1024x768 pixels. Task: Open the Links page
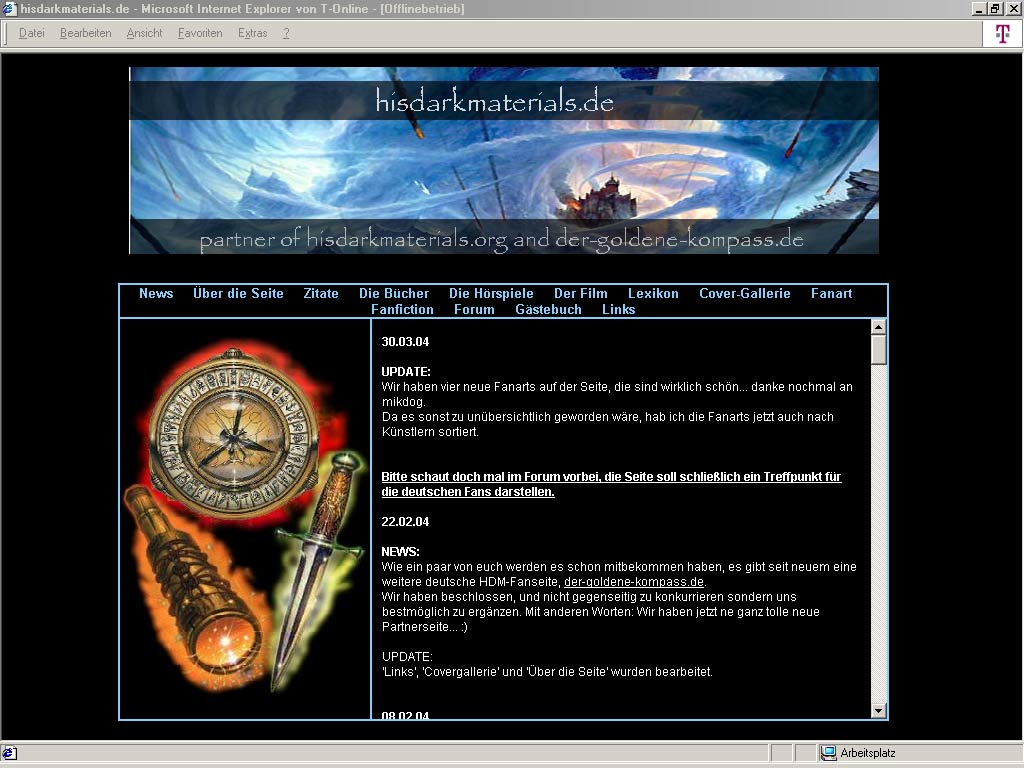[x=618, y=310]
